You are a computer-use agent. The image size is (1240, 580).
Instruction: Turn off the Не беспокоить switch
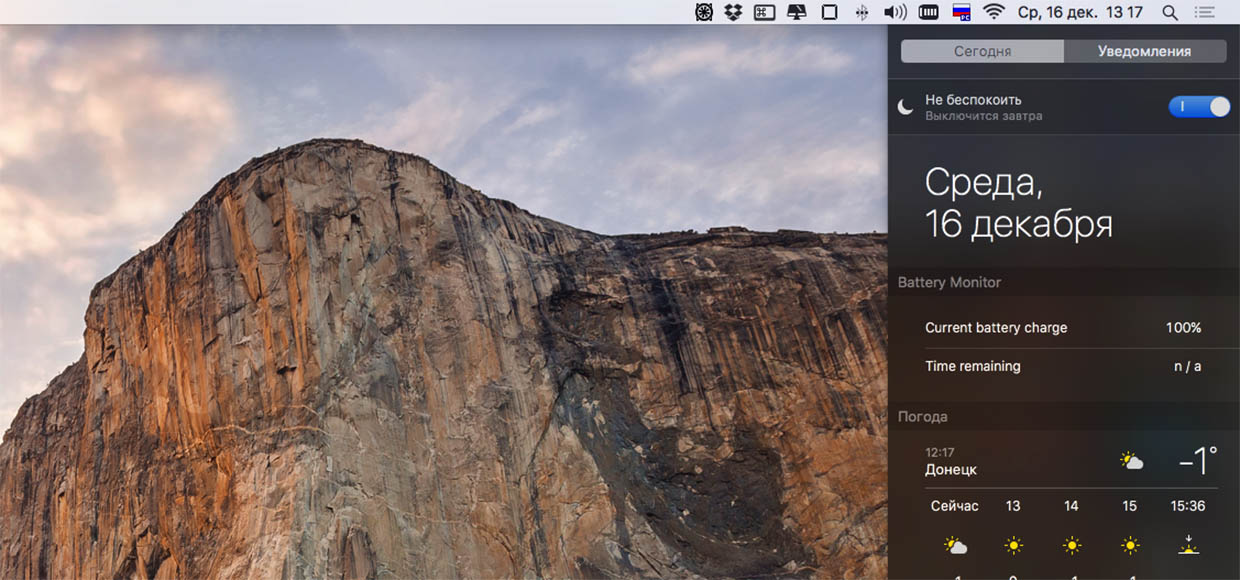(1199, 107)
